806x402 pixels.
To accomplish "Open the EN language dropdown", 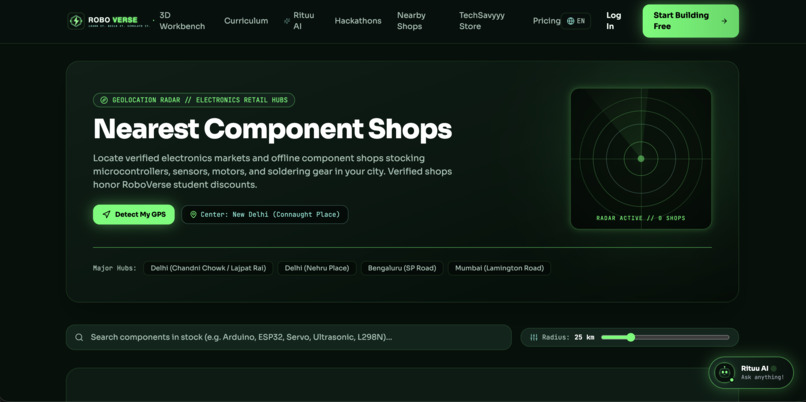I will pos(576,21).
